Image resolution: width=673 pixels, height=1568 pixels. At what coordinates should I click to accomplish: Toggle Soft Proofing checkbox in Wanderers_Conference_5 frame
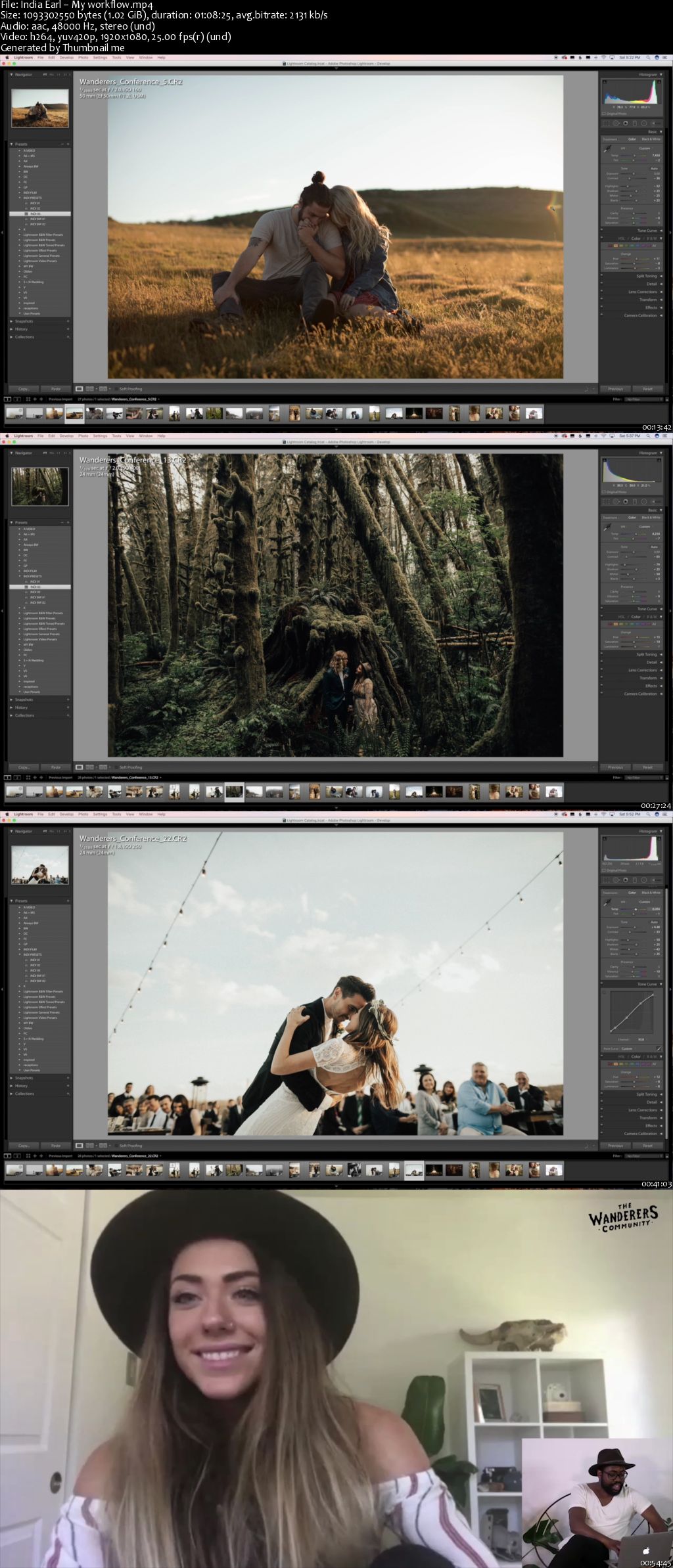pos(116,389)
